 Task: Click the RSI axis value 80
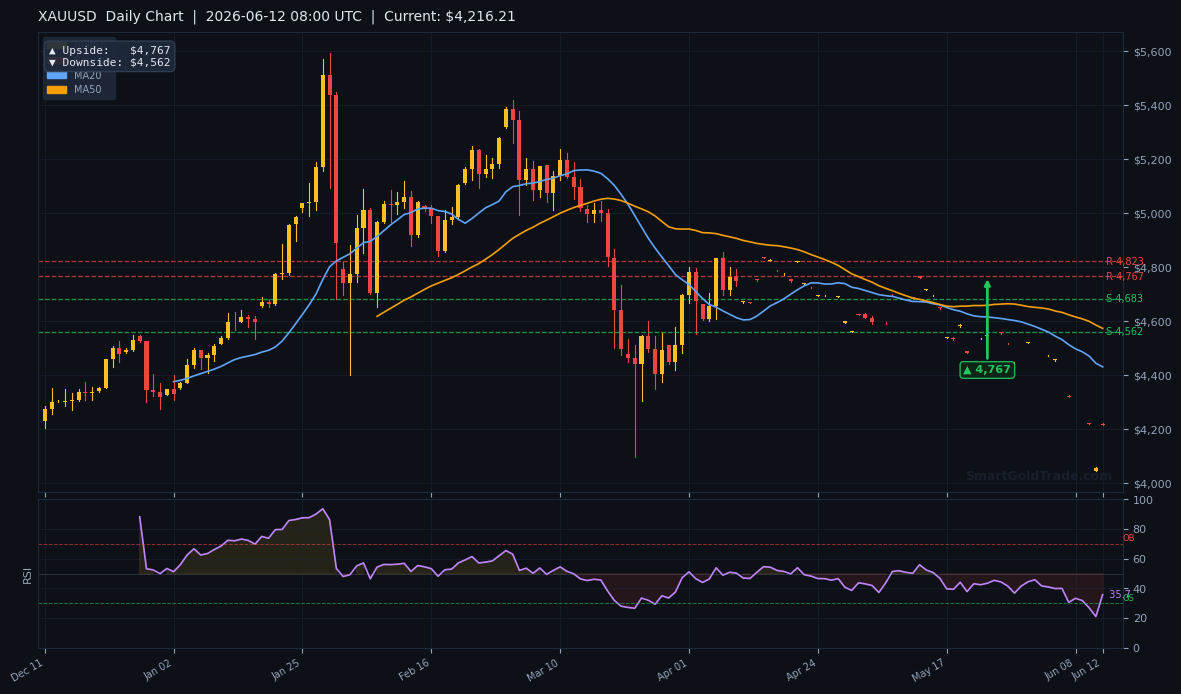(x=1140, y=530)
